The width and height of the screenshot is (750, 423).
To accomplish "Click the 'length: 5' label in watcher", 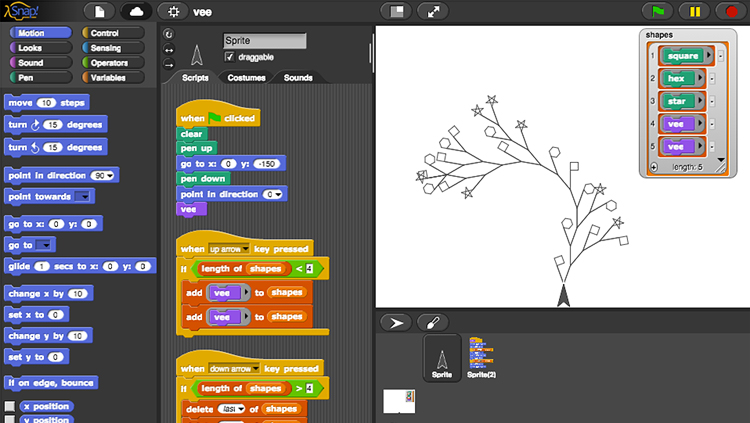I will point(687,167).
